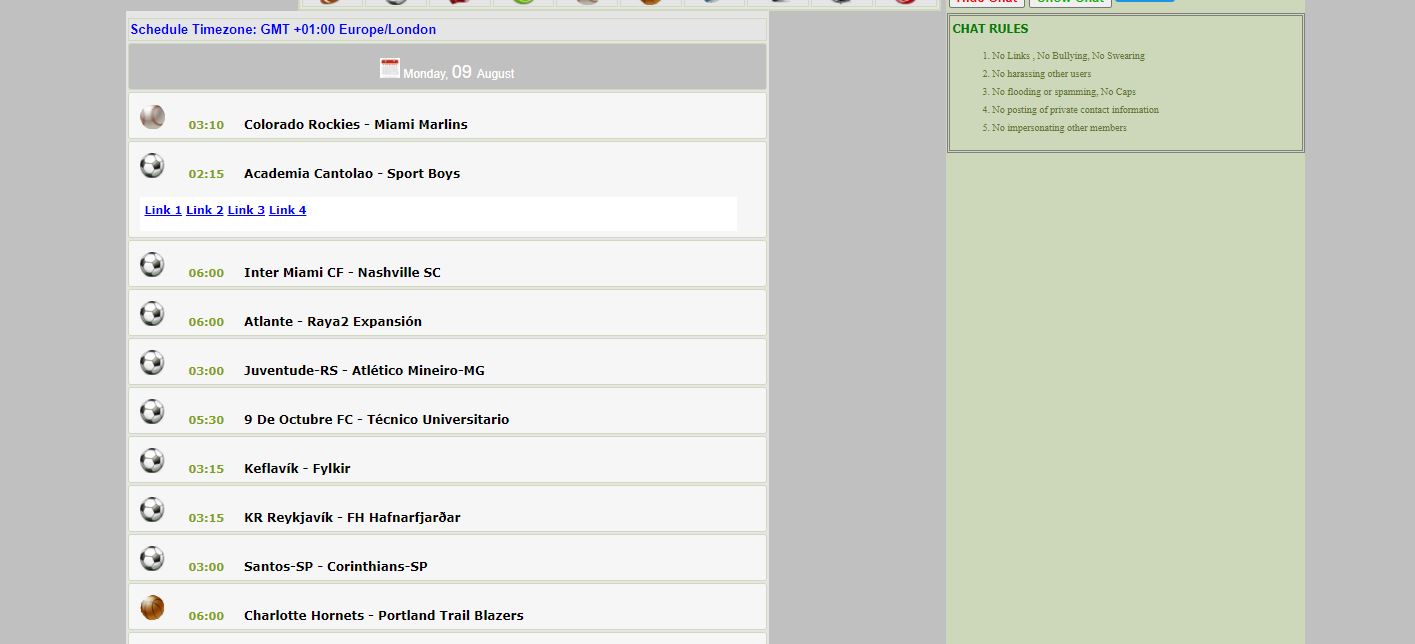This screenshot has width=1415, height=644.
Task: Click the 06:00 time of Inter Miami CF match
Action: (206, 273)
